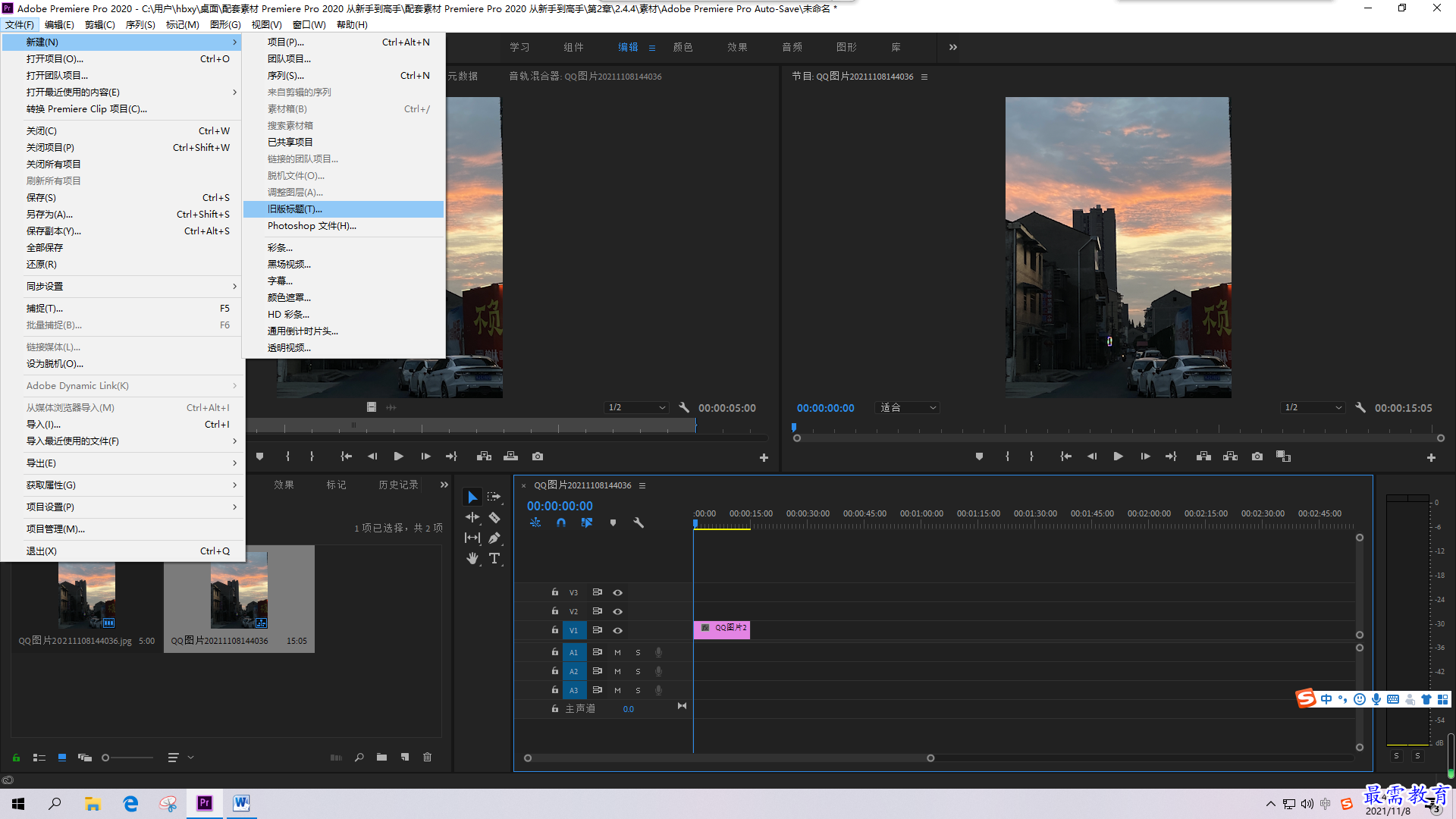Play the Program monitor
Viewport: 1456px width, 819px height.
(1118, 457)
